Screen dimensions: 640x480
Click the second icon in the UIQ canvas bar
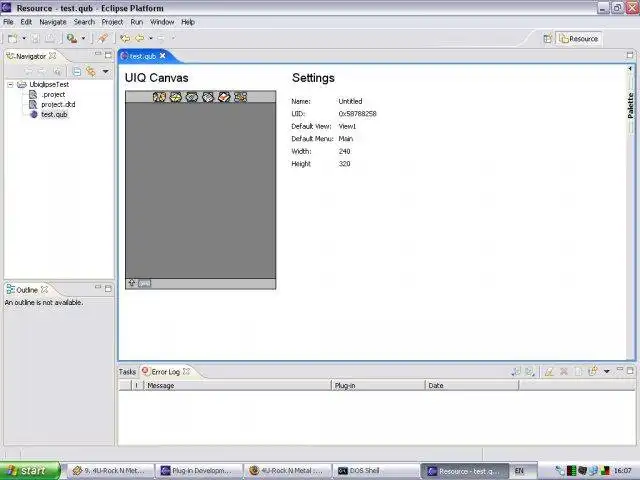(176, 97)
